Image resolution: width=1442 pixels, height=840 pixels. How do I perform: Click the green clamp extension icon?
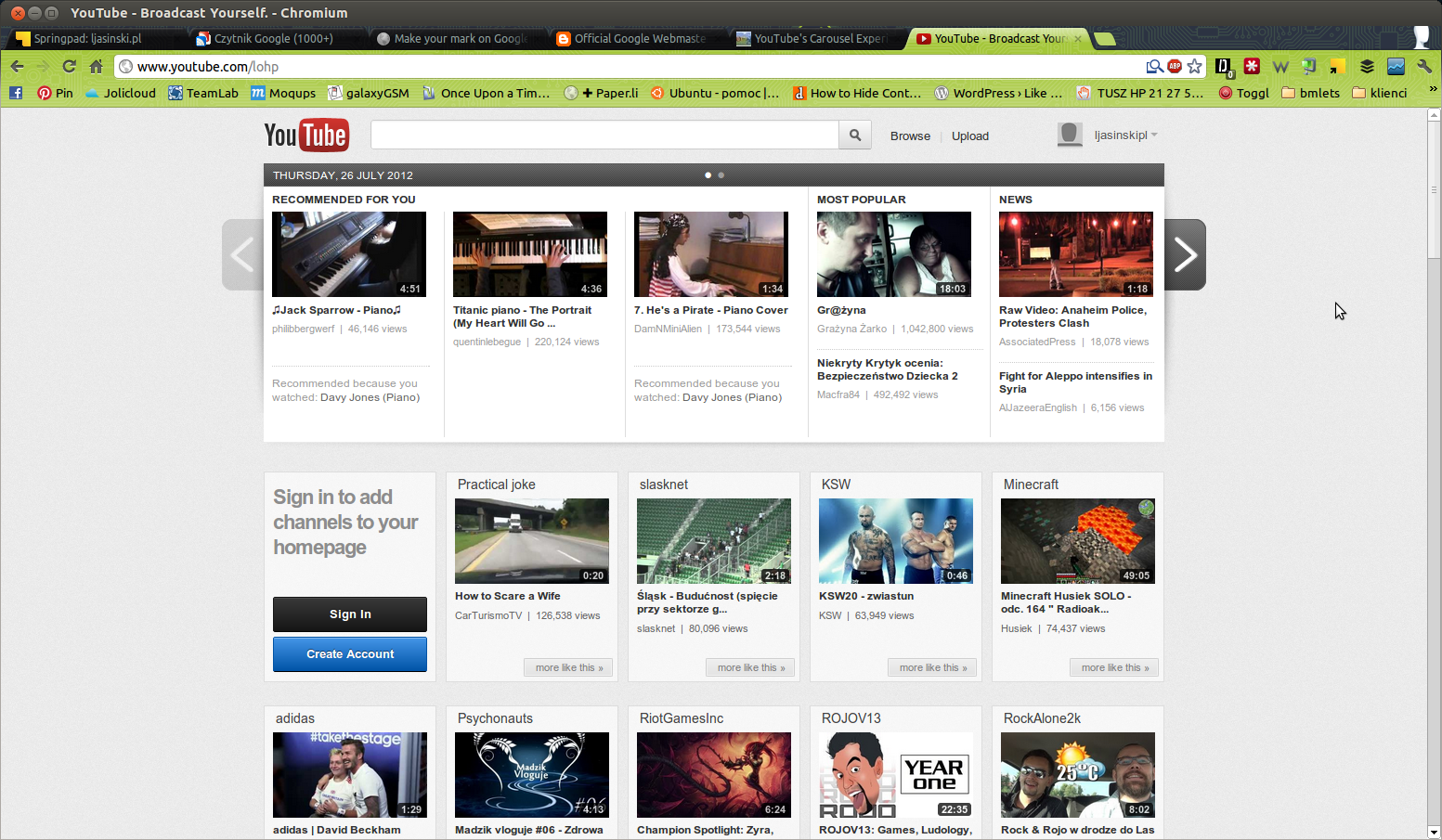[1309, 66]
